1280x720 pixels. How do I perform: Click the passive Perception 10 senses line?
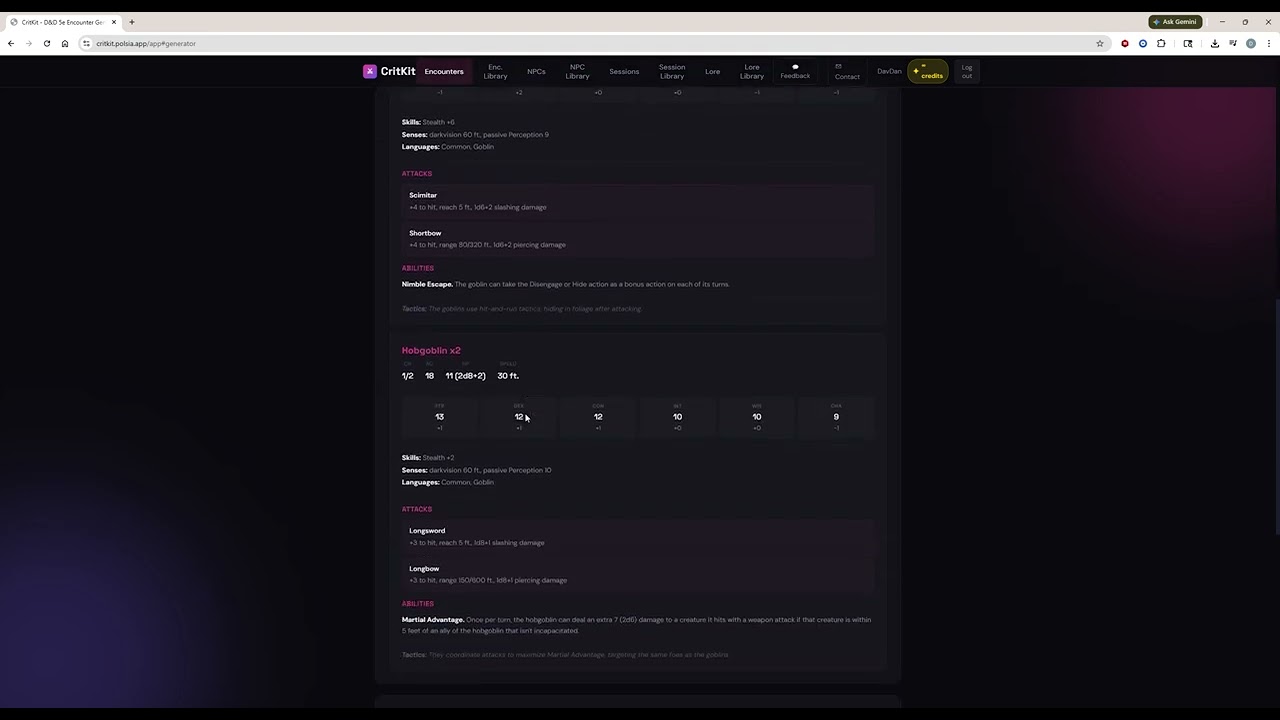click(x=476, y=470)
